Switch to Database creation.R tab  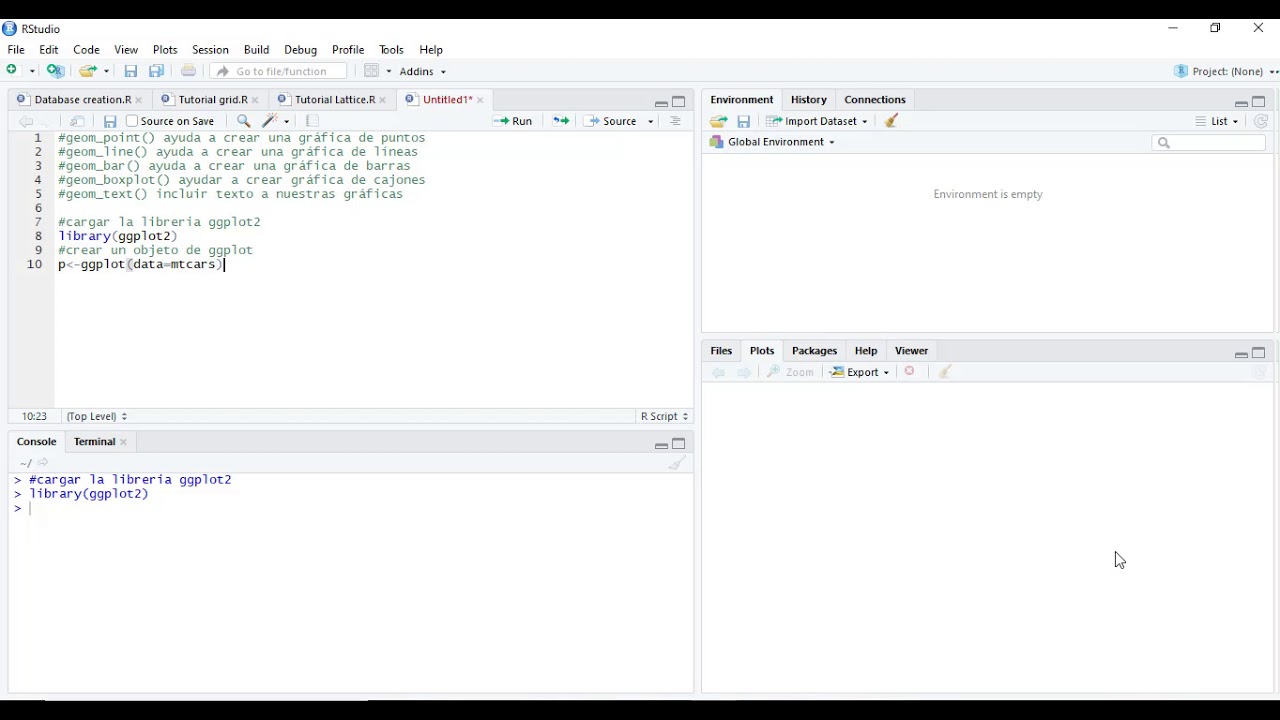(x=82, y=100)
